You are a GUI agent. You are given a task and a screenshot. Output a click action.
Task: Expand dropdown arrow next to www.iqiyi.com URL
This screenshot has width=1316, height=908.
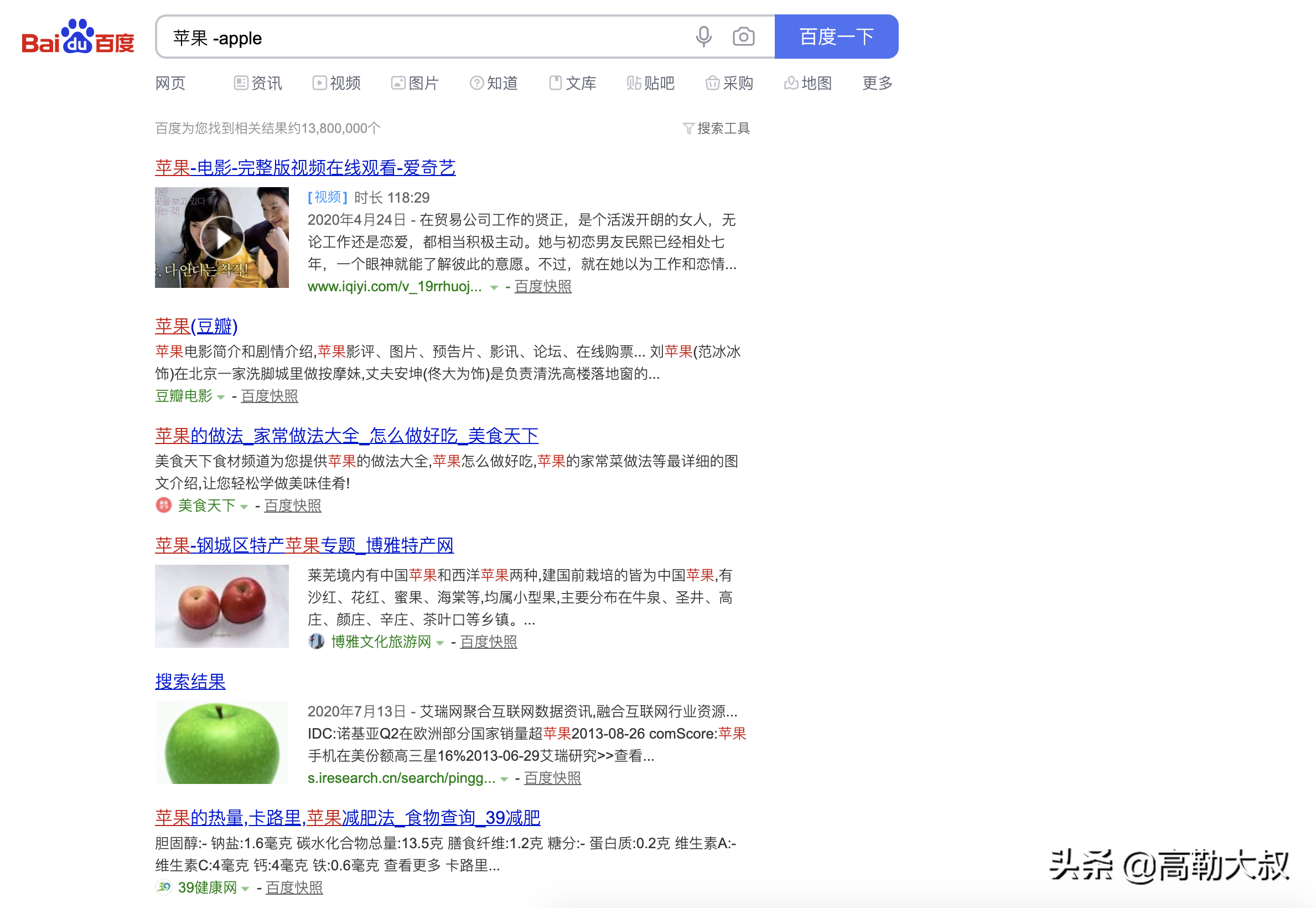pos(494,288)
